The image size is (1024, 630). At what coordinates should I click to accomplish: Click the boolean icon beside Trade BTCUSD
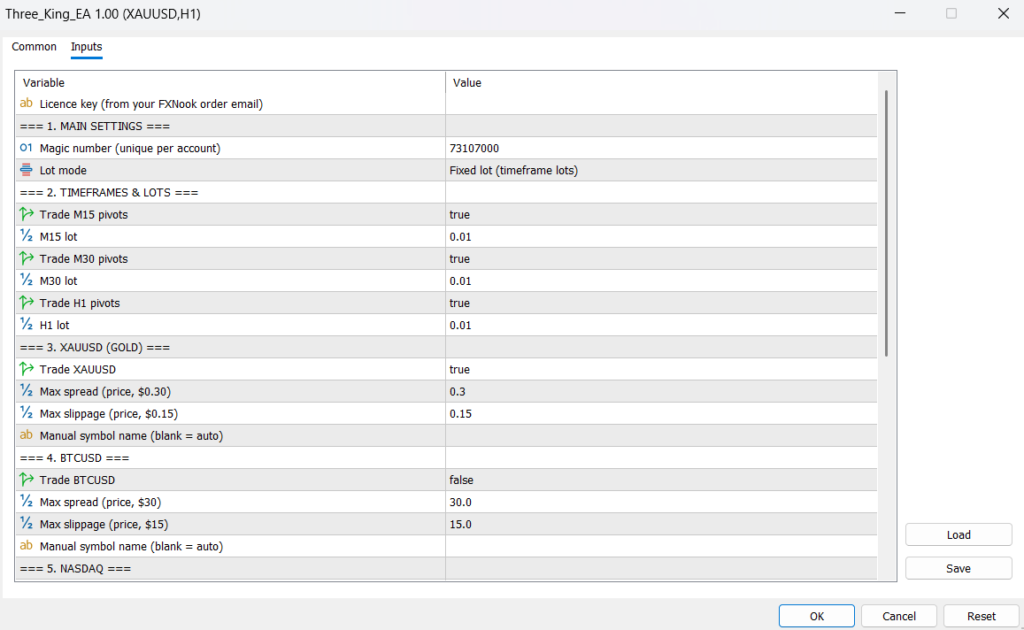(x=26, y=480)
